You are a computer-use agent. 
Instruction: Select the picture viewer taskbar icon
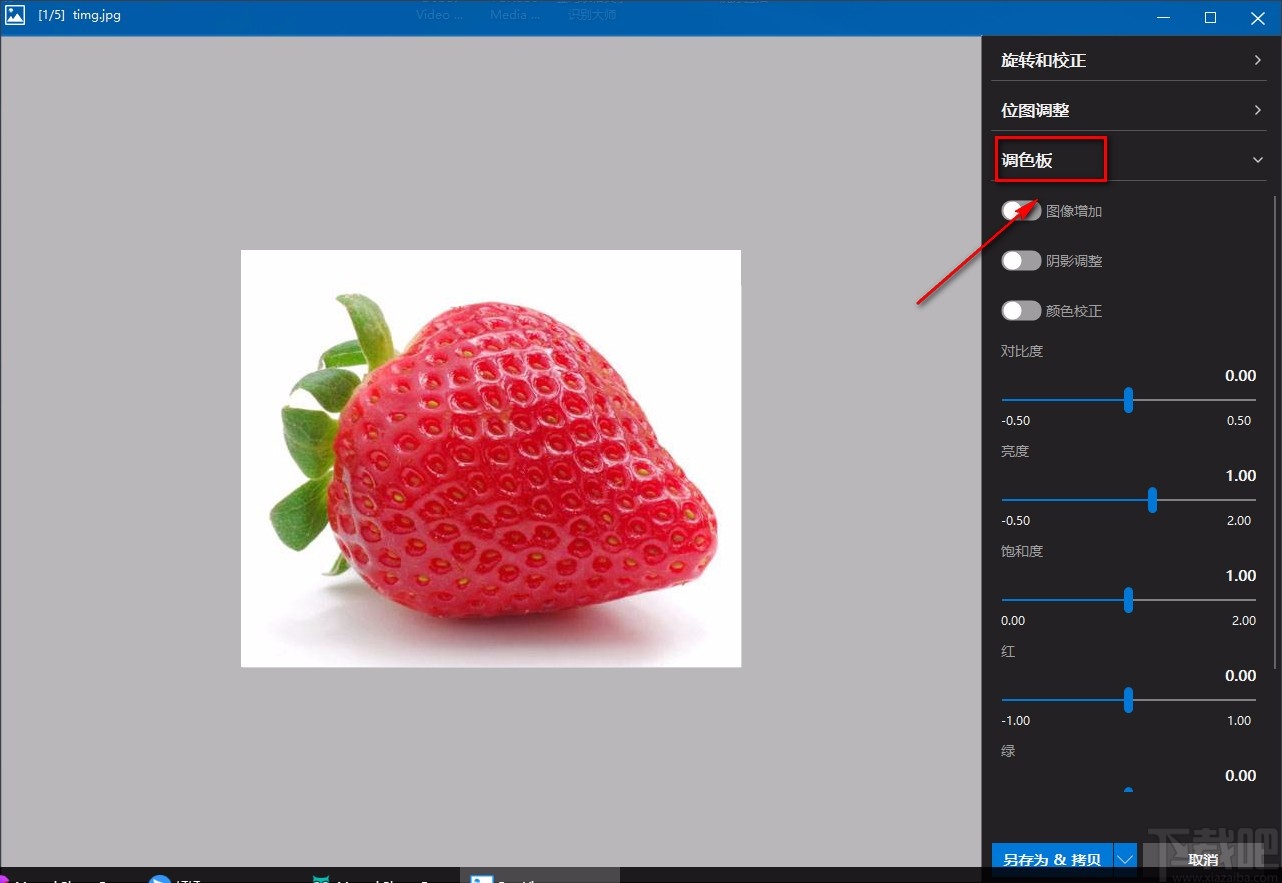(483, 879)
